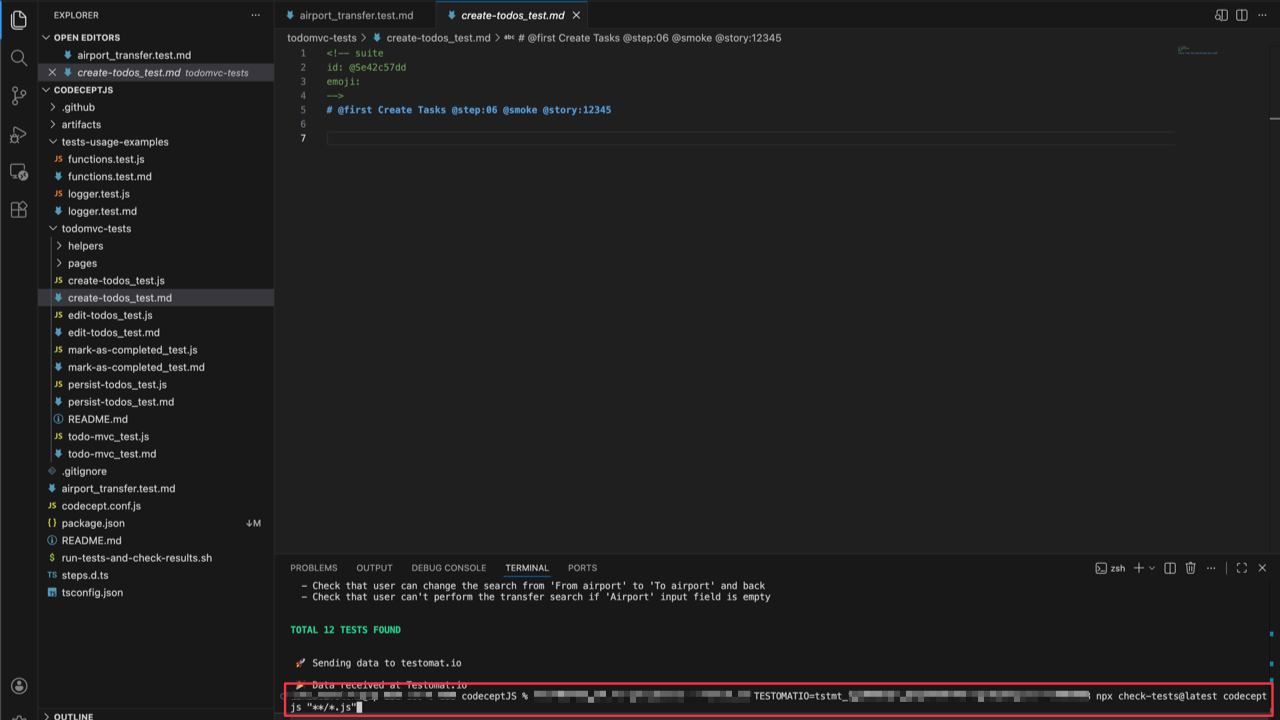
Task: Kill the terminal using the trash icon
Action: pos(1190,567)
